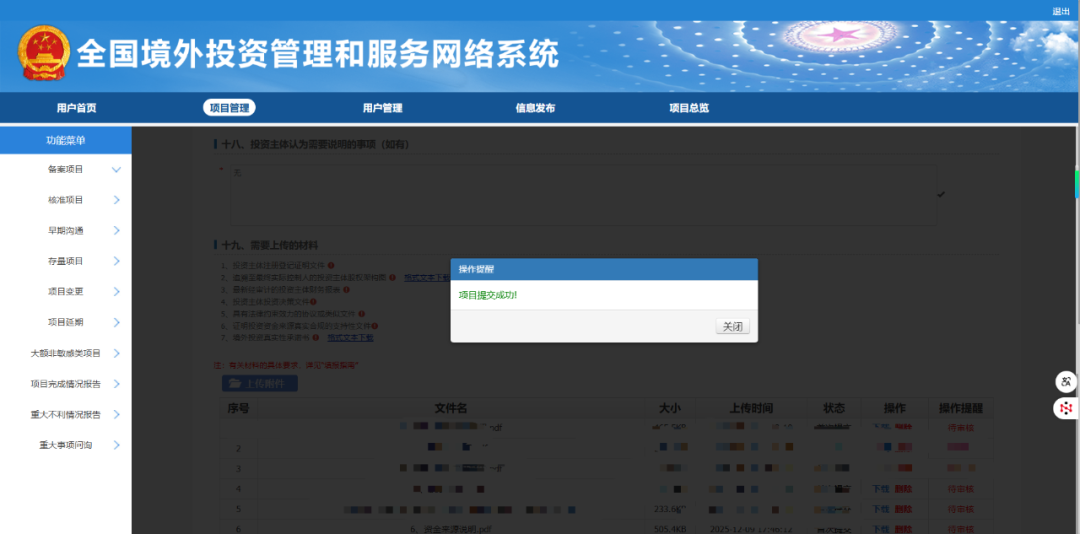Click 待审核 status in row 4
Viewport: 1080px width, 534px height.
coord(961,489)
